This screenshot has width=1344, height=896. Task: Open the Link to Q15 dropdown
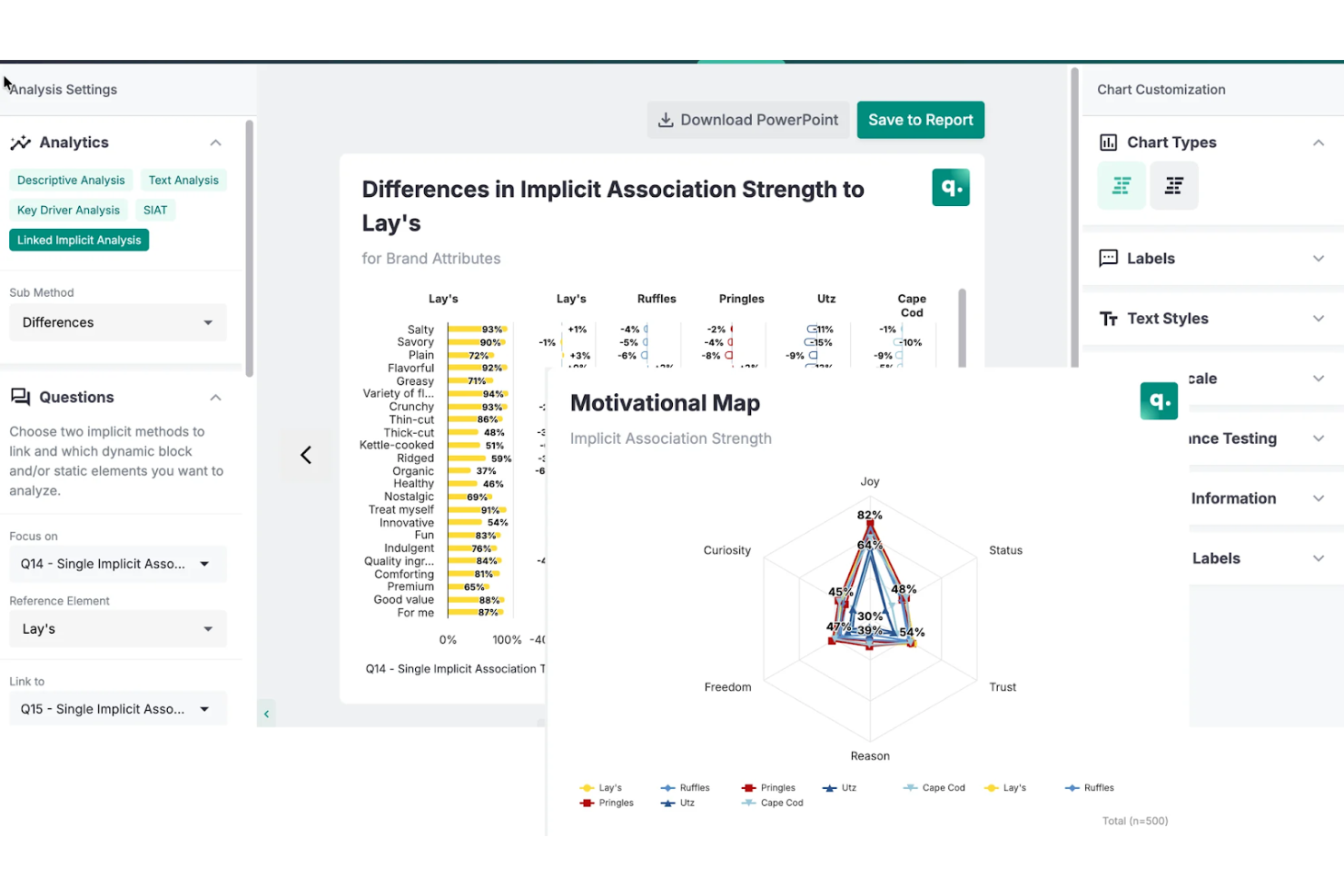(x=118, y=709)
